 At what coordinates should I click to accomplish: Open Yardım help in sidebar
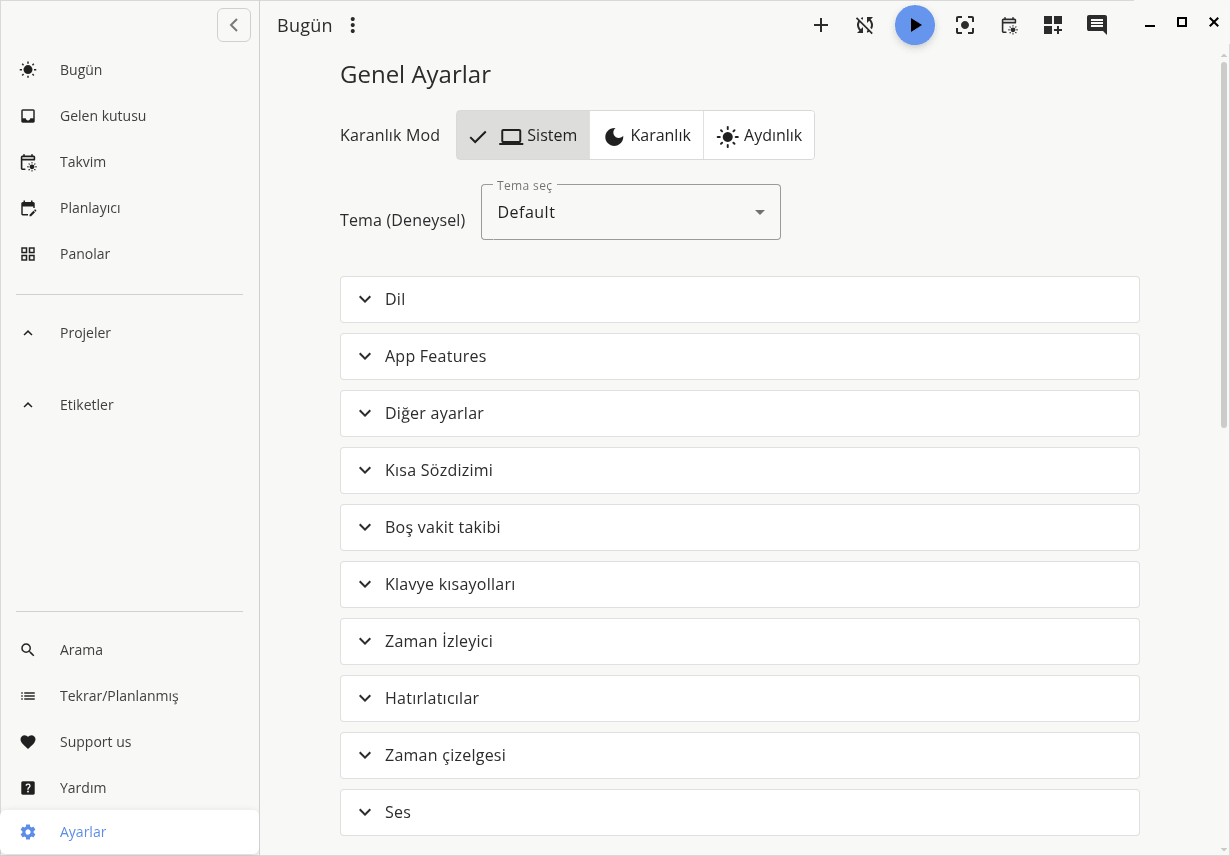click(x=82, y=788)
